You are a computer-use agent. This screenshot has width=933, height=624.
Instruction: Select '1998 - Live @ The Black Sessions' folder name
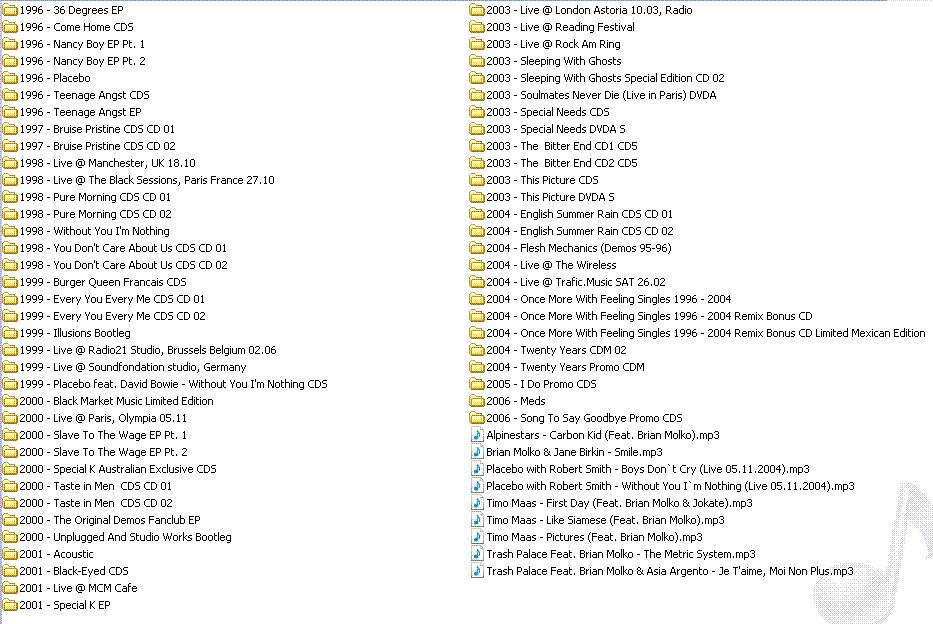click(147, 180)
